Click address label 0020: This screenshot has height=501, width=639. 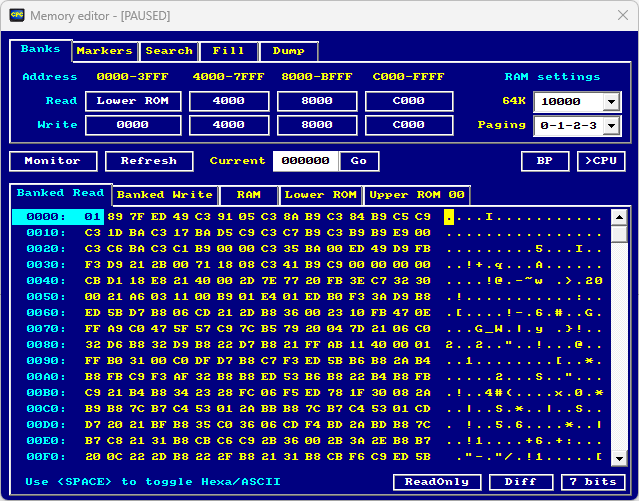pos(46,249)
